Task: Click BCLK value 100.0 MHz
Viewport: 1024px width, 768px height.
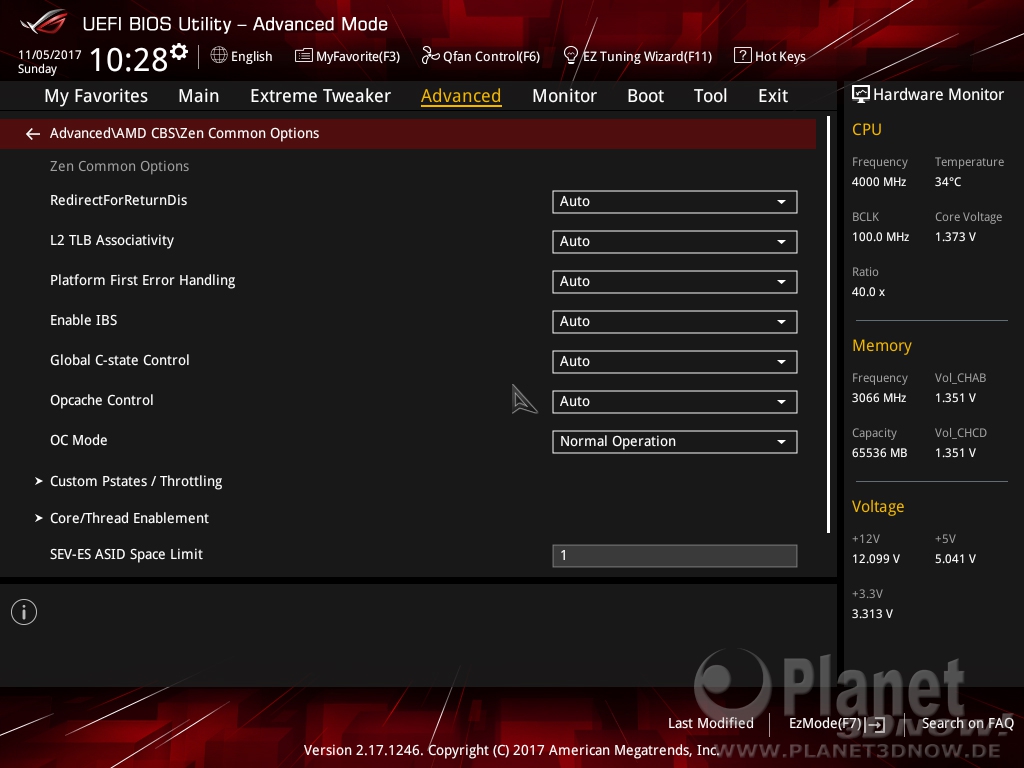Action: [x=880, y=237]
